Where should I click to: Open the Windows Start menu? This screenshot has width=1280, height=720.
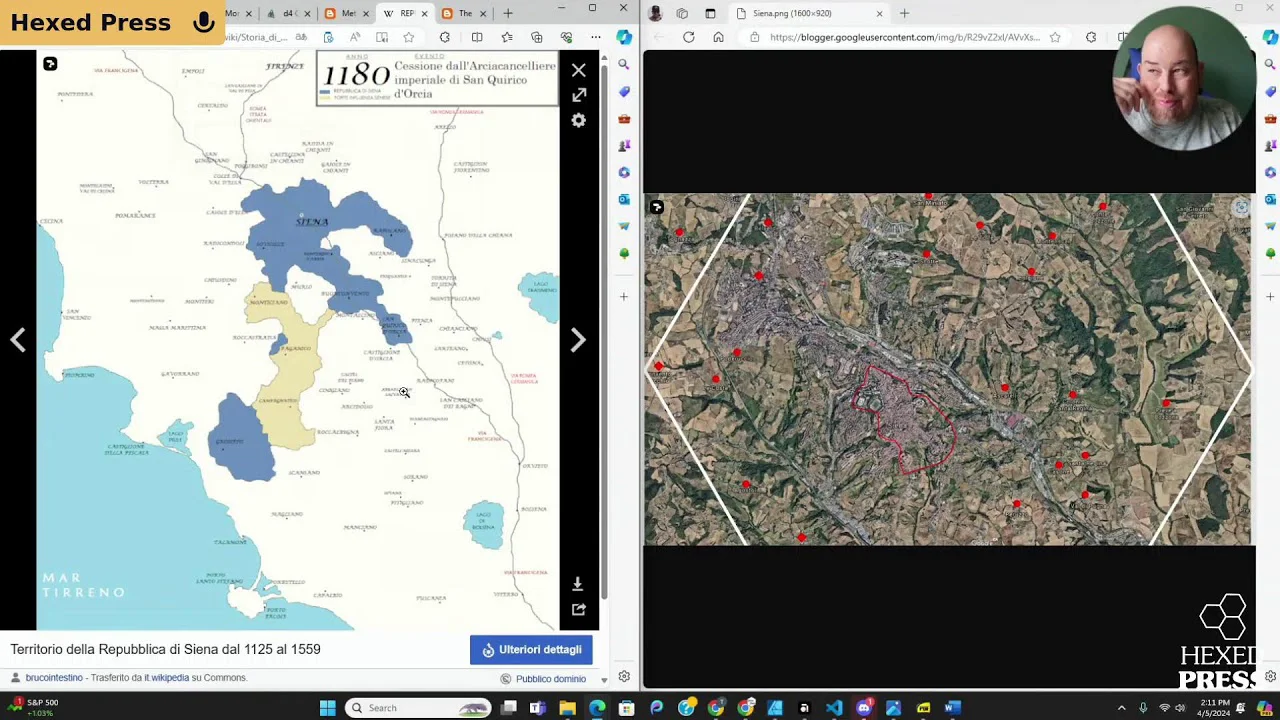[x=327, y=708]
